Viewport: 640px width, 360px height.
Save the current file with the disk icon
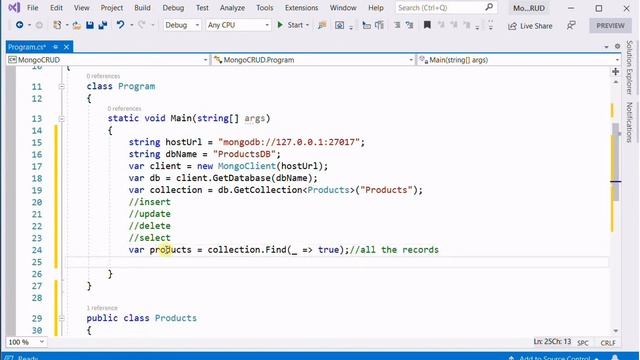[89, 25]
